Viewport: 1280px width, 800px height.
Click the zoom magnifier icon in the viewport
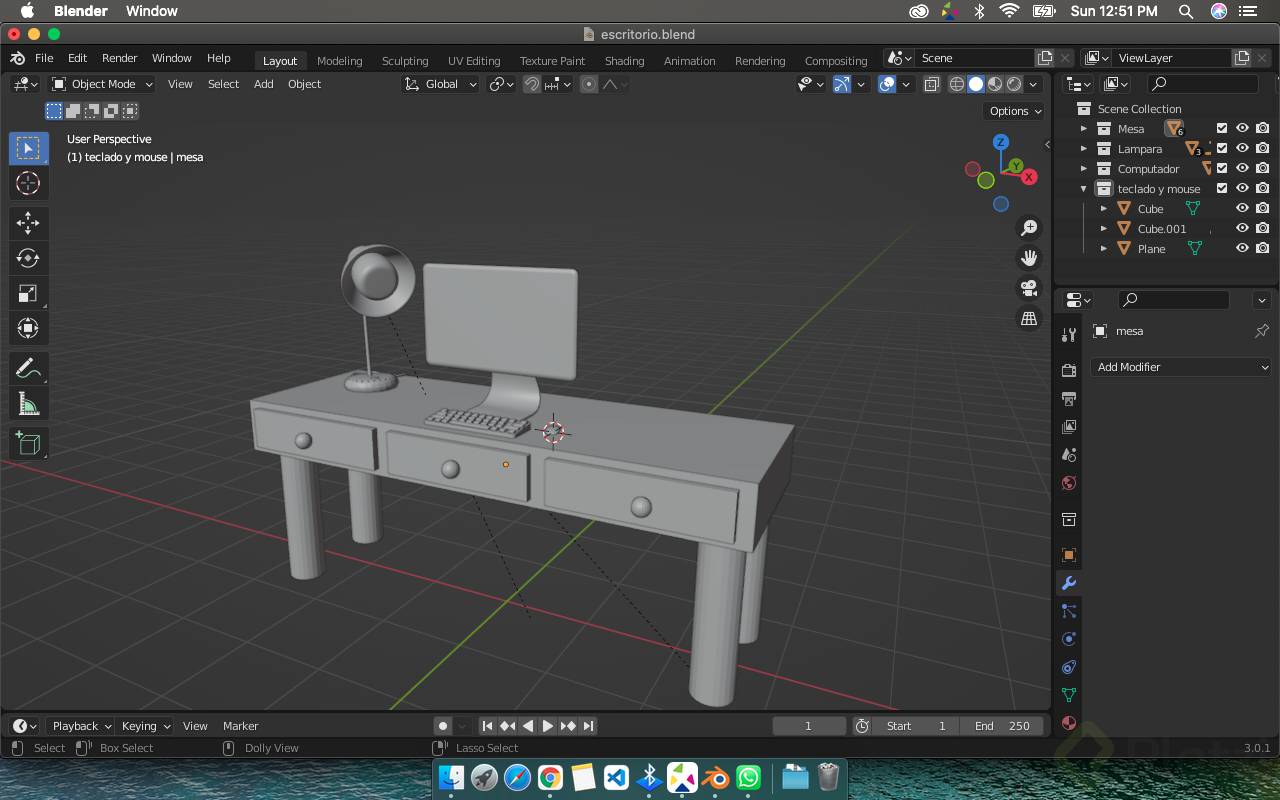click(1029, 227)
